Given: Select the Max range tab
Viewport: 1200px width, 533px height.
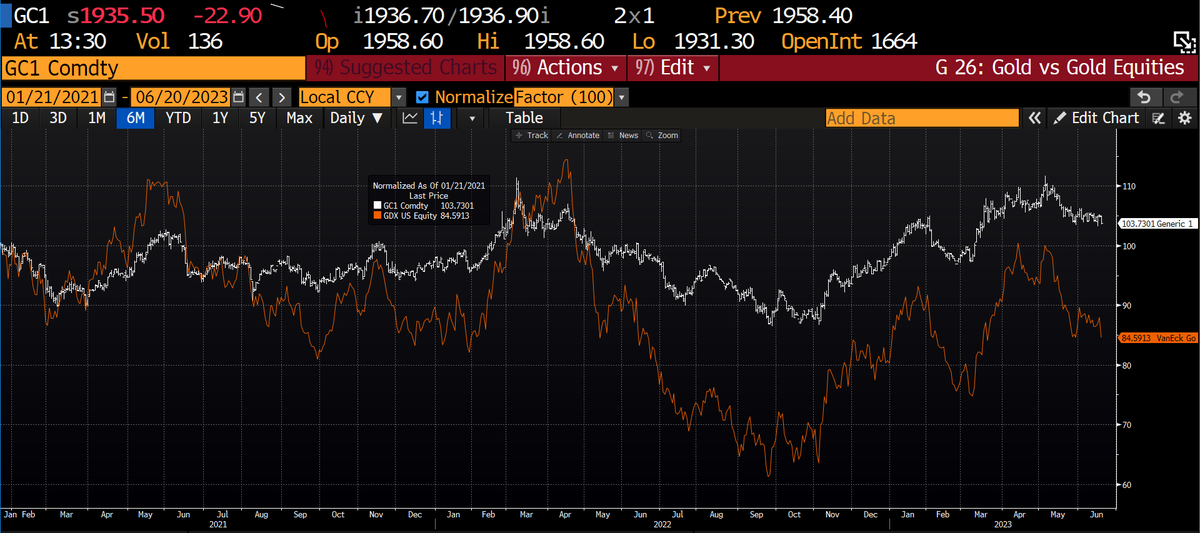Looking at the screenshot, I should [x=299, y=118].
